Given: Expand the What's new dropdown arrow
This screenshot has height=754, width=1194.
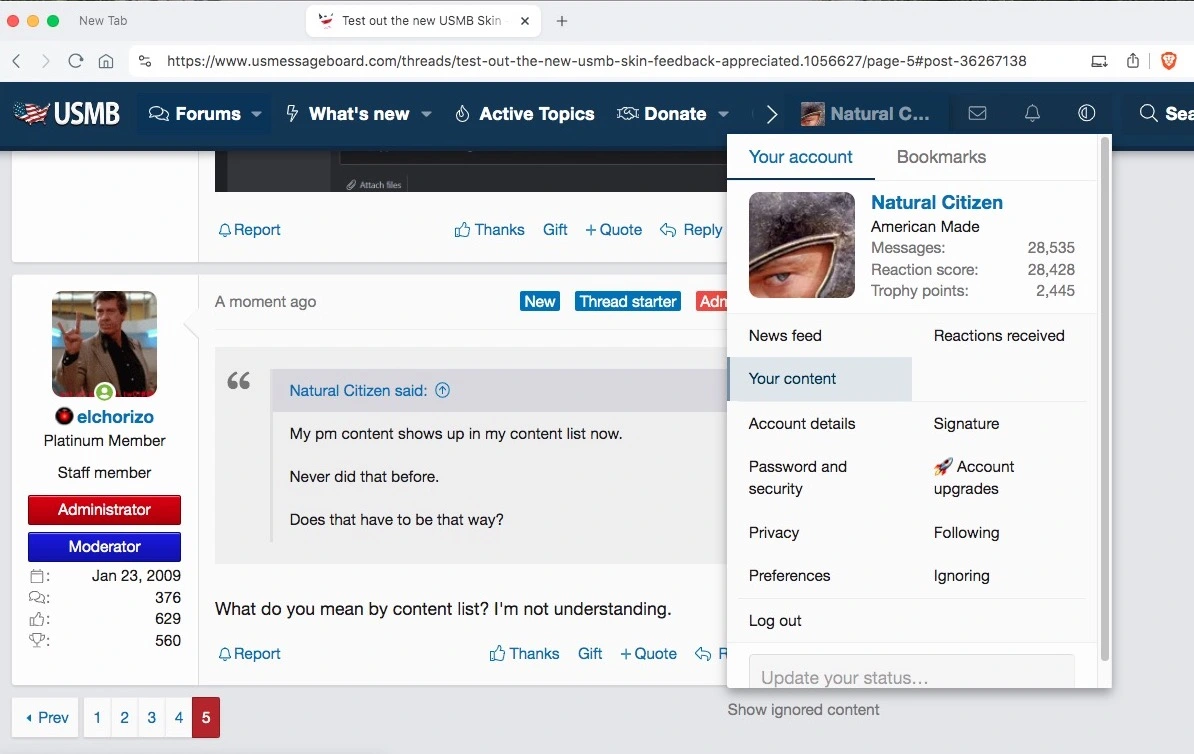Looking at the screenshot, I should [427, 114].
